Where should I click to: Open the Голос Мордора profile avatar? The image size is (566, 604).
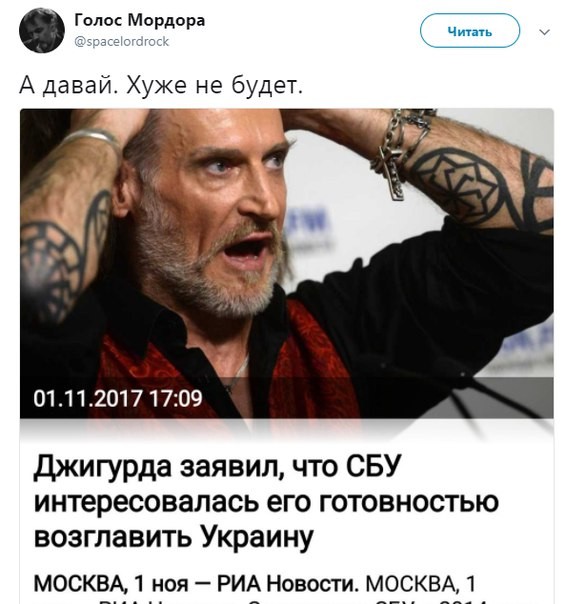point(42,30)
